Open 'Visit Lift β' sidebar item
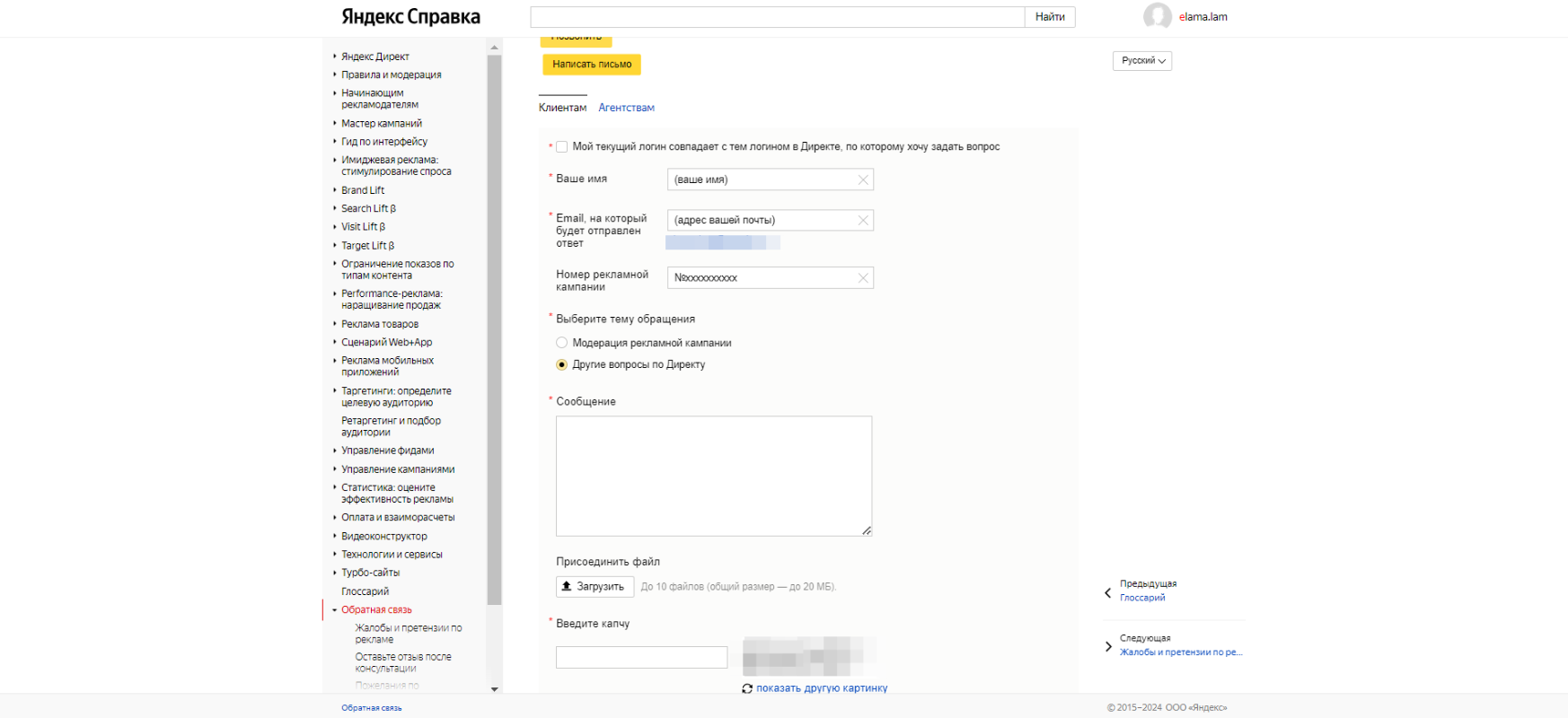This screenshot has width=1568, height=718. click(x=363, y=227)
